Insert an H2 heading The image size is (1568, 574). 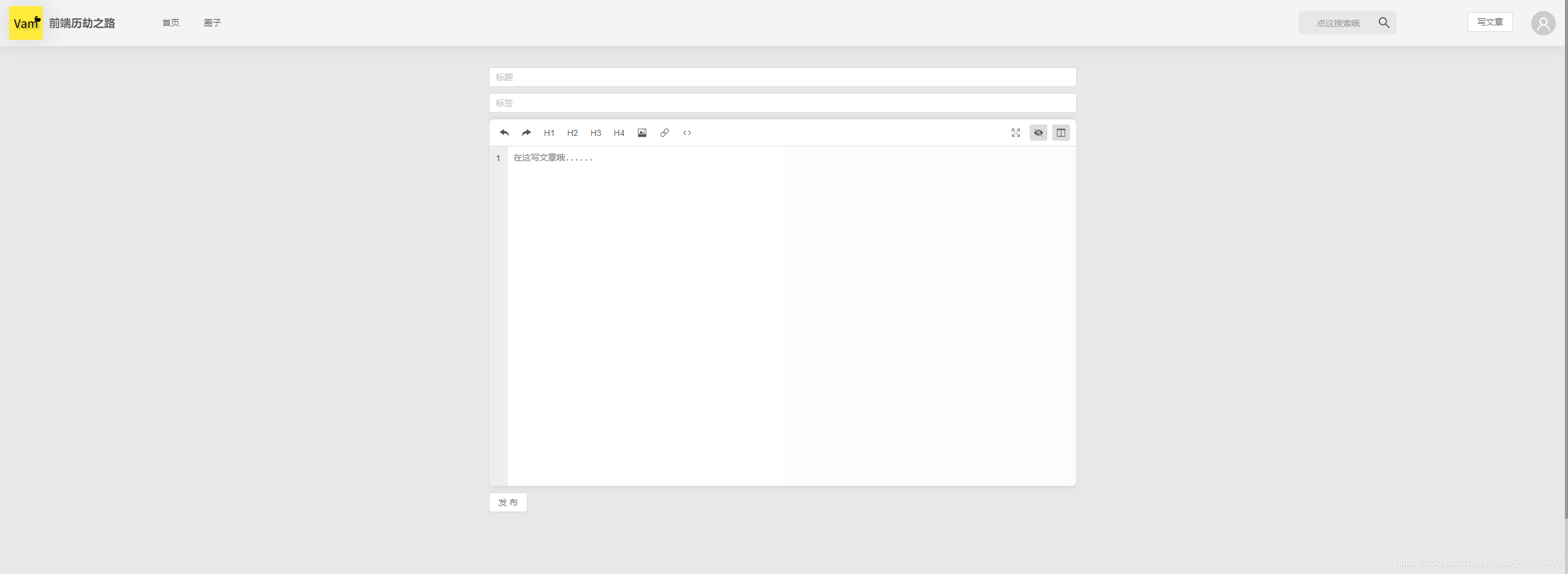click(573, 133)
